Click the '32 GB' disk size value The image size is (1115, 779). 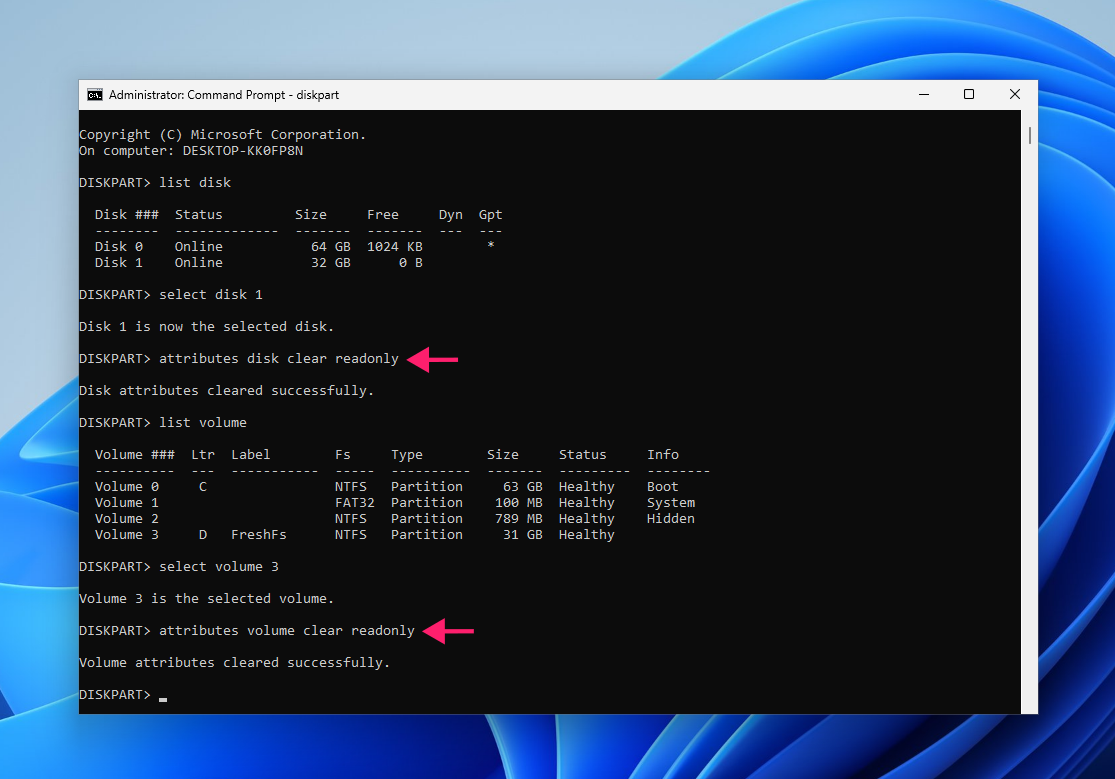(x=331, y=263)
